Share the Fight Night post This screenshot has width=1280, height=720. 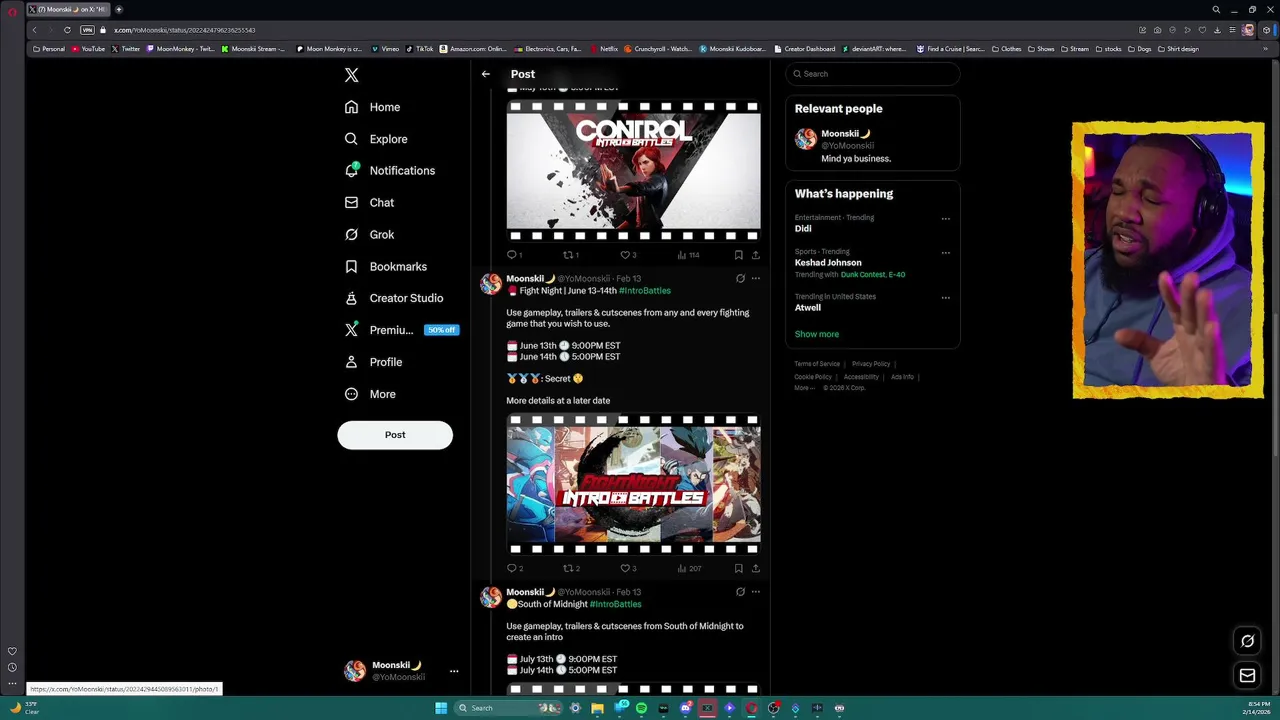tap(755, 569)
